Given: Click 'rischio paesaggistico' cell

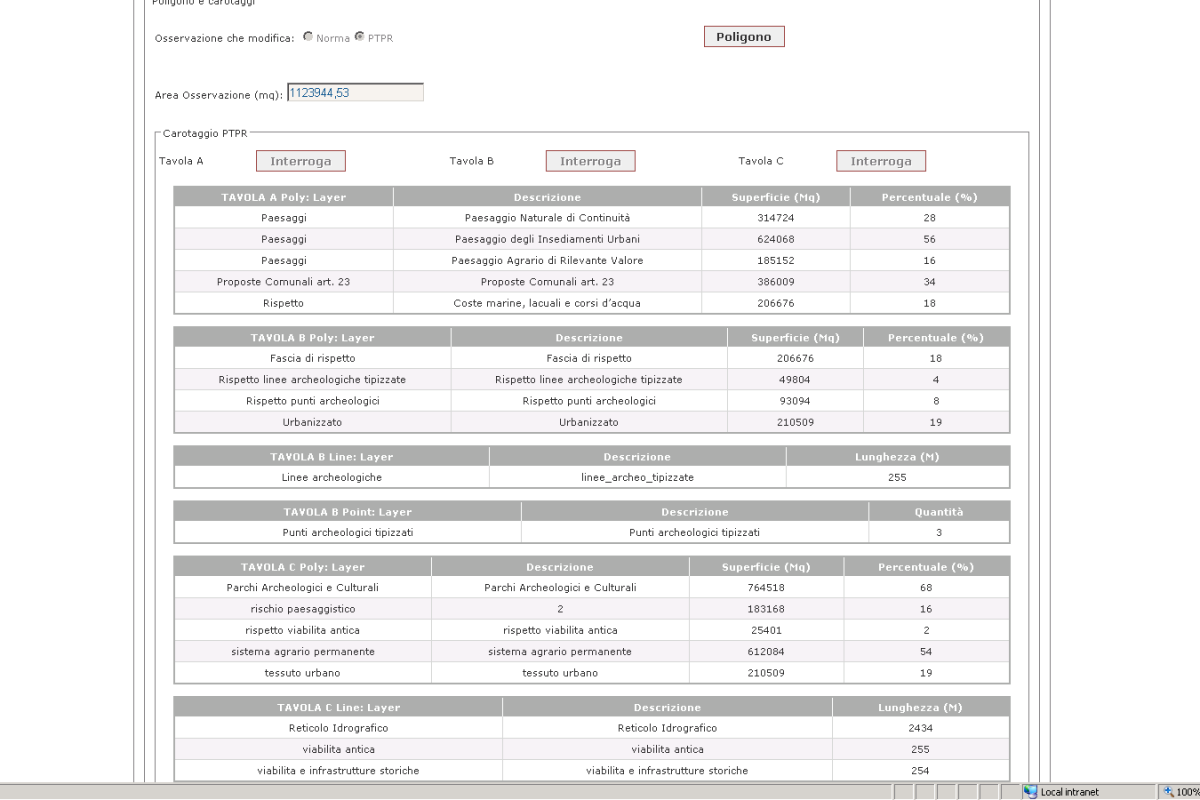Looking at the screenshot, I should (x=303, y=609).
